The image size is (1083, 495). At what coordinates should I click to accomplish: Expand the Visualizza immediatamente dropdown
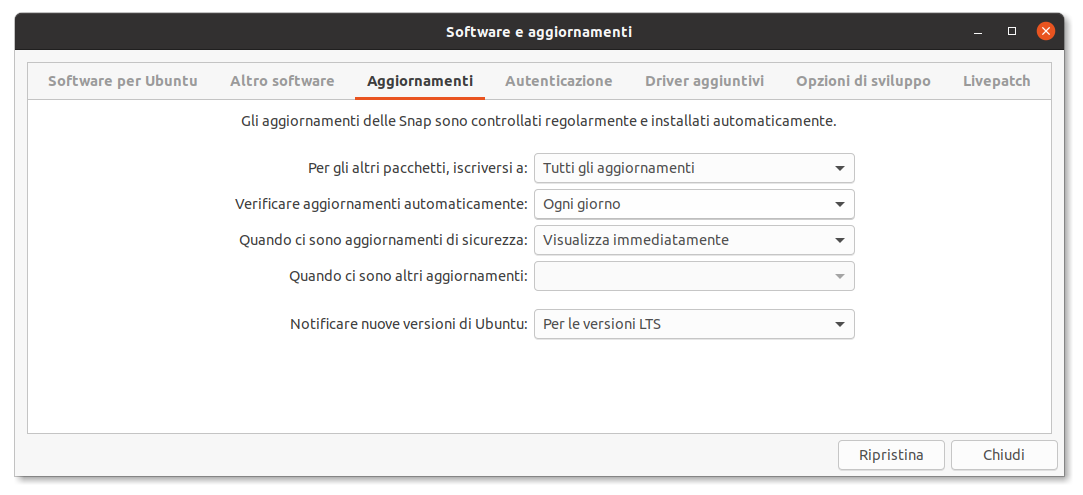(694, 240)
